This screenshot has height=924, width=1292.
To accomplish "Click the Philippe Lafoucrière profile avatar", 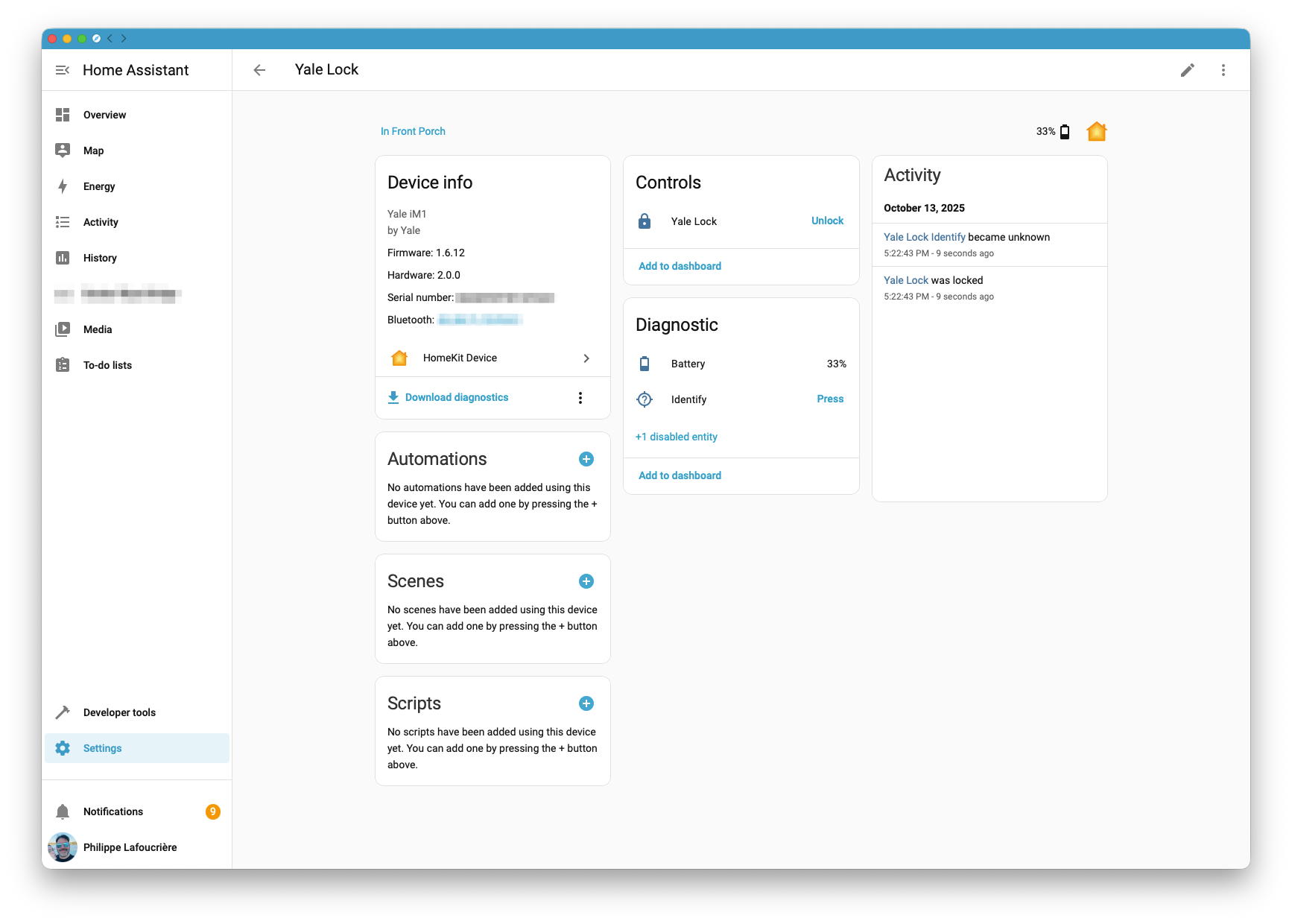I will pyautogui.click(x=63, y=847).
